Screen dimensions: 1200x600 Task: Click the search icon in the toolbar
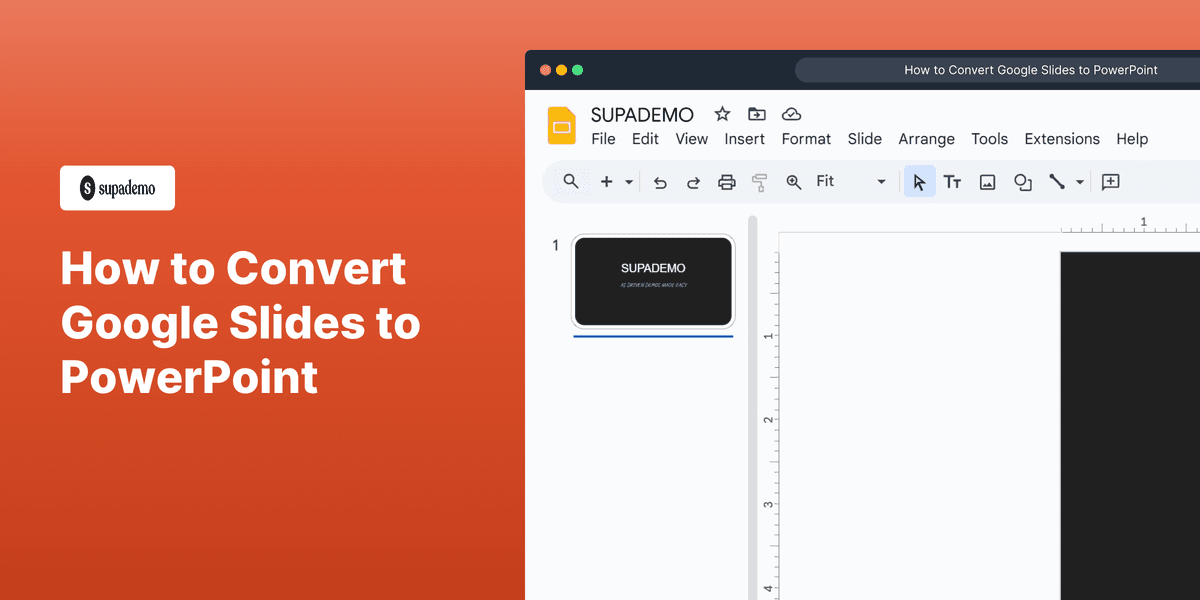pyautogui.click(x=570, y=182)
